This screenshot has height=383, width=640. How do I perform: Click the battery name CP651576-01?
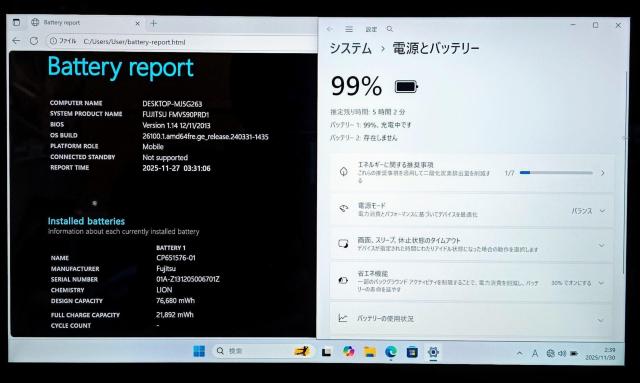(x=176, y=258)
